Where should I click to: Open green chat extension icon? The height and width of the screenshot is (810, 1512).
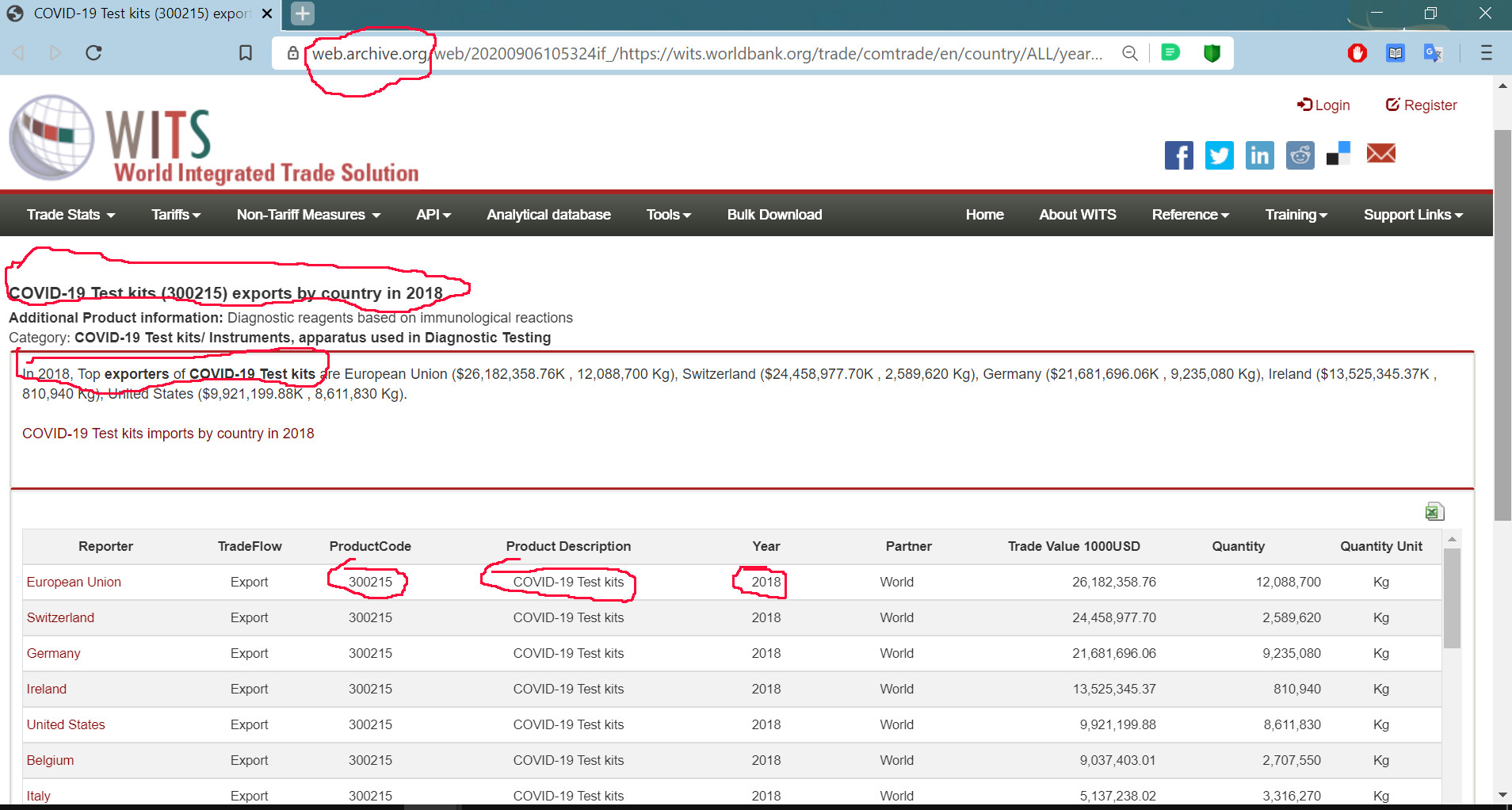[x=1170, y=52]
